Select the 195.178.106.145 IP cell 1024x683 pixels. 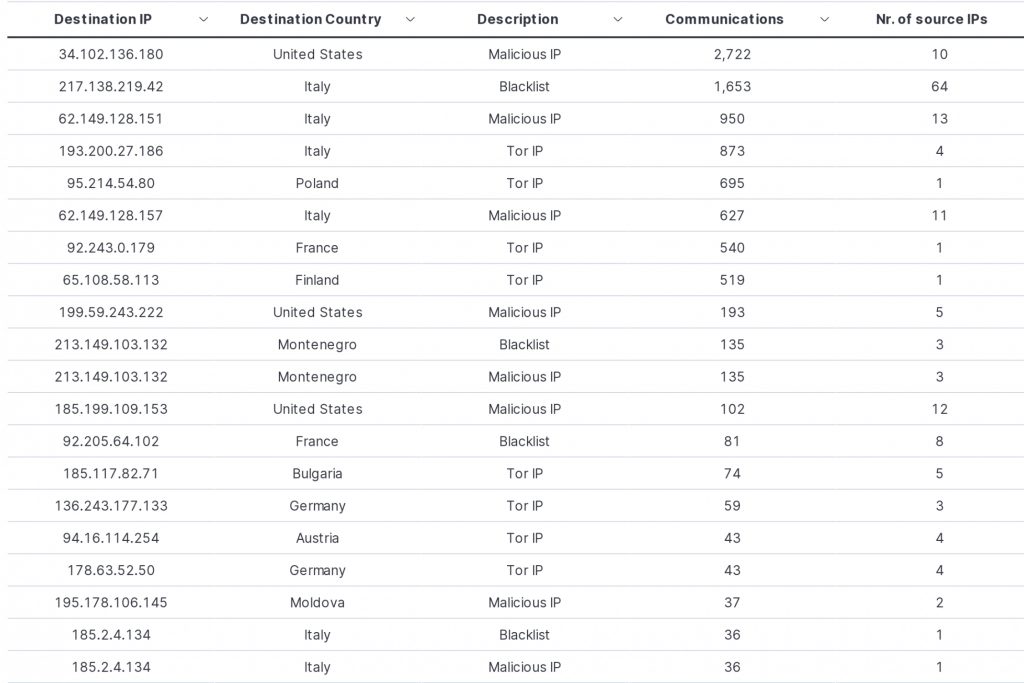pyautogui.click(x=111, y=602)
